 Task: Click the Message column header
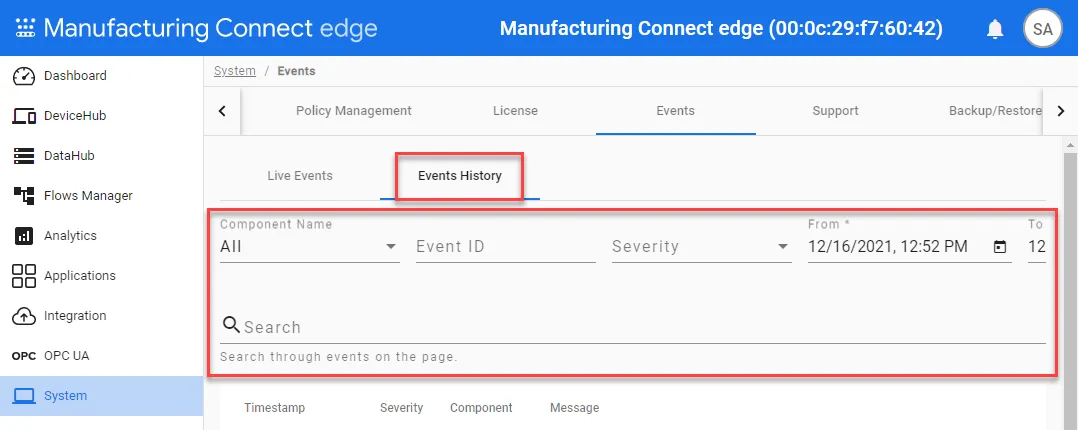click(x=575, y=408)
